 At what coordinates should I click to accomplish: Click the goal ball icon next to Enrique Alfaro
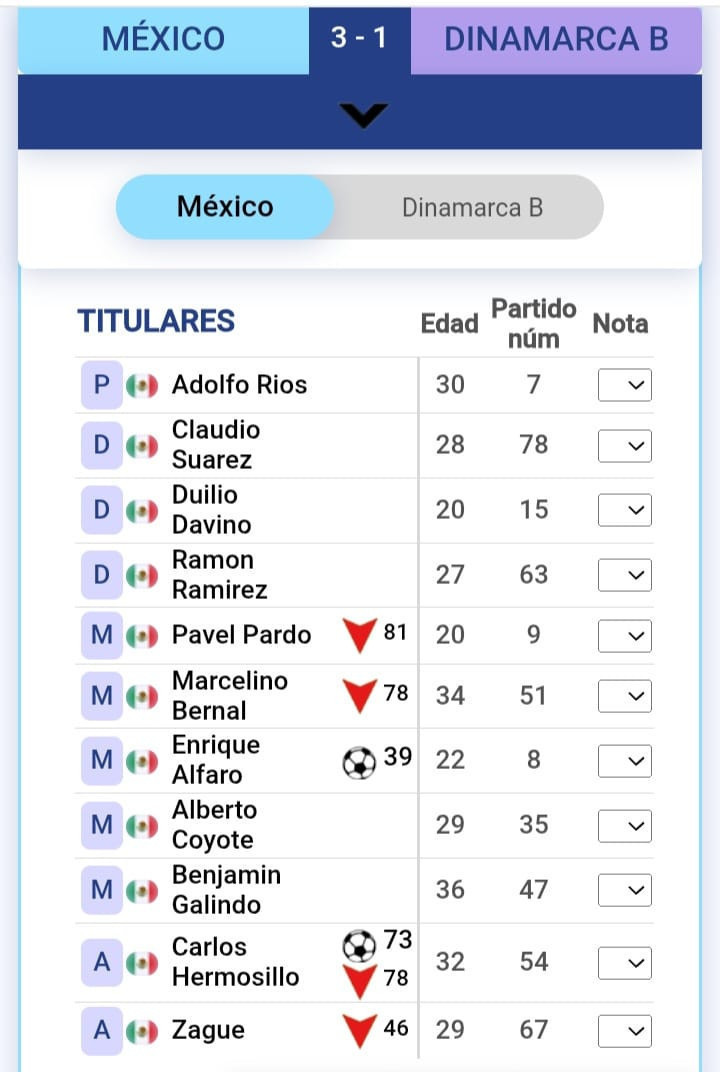(359, 763)
